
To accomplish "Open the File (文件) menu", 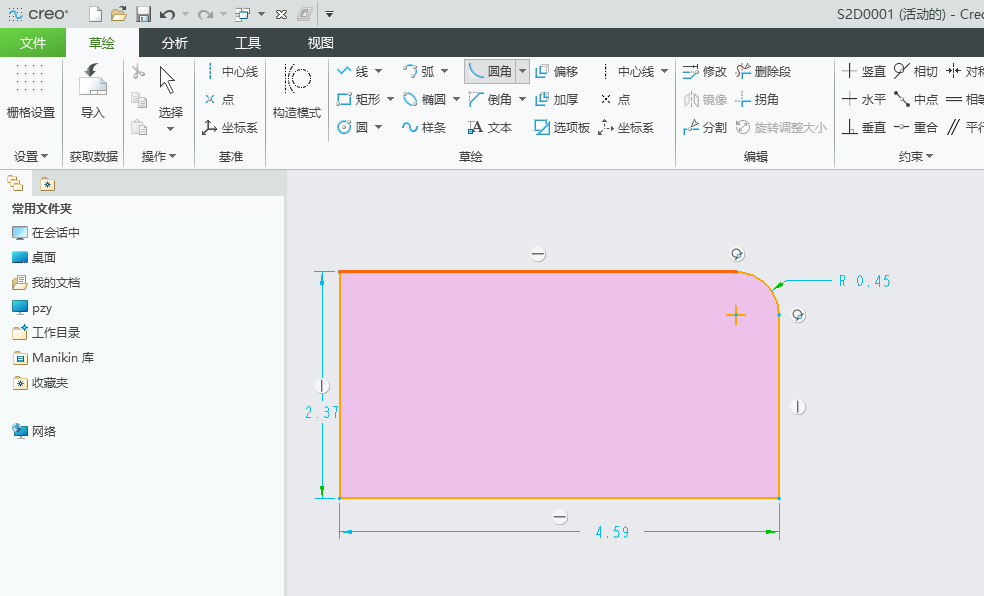I will [x=33, y=43].
